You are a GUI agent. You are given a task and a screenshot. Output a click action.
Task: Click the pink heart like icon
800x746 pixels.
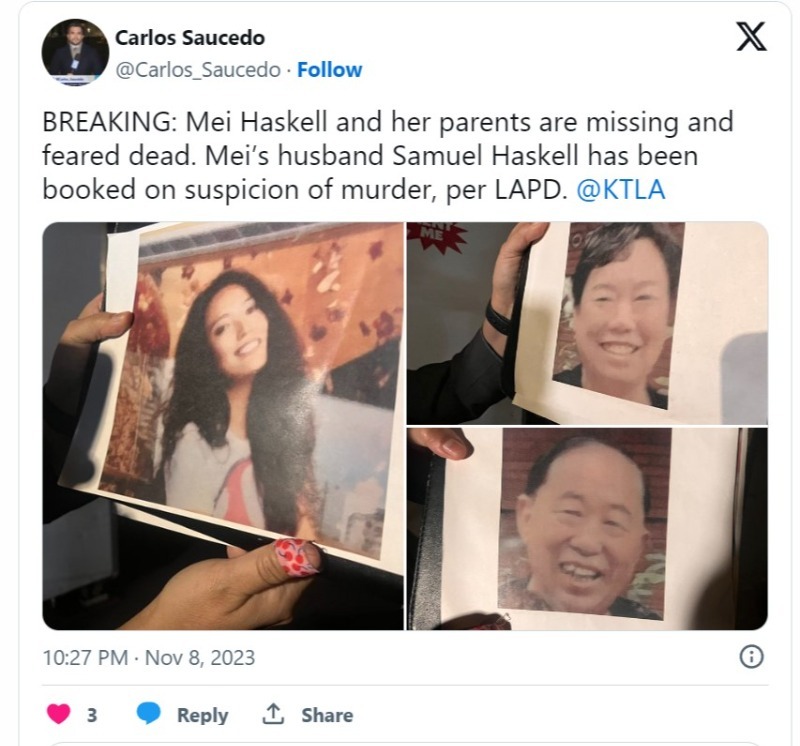click(59, 713)
